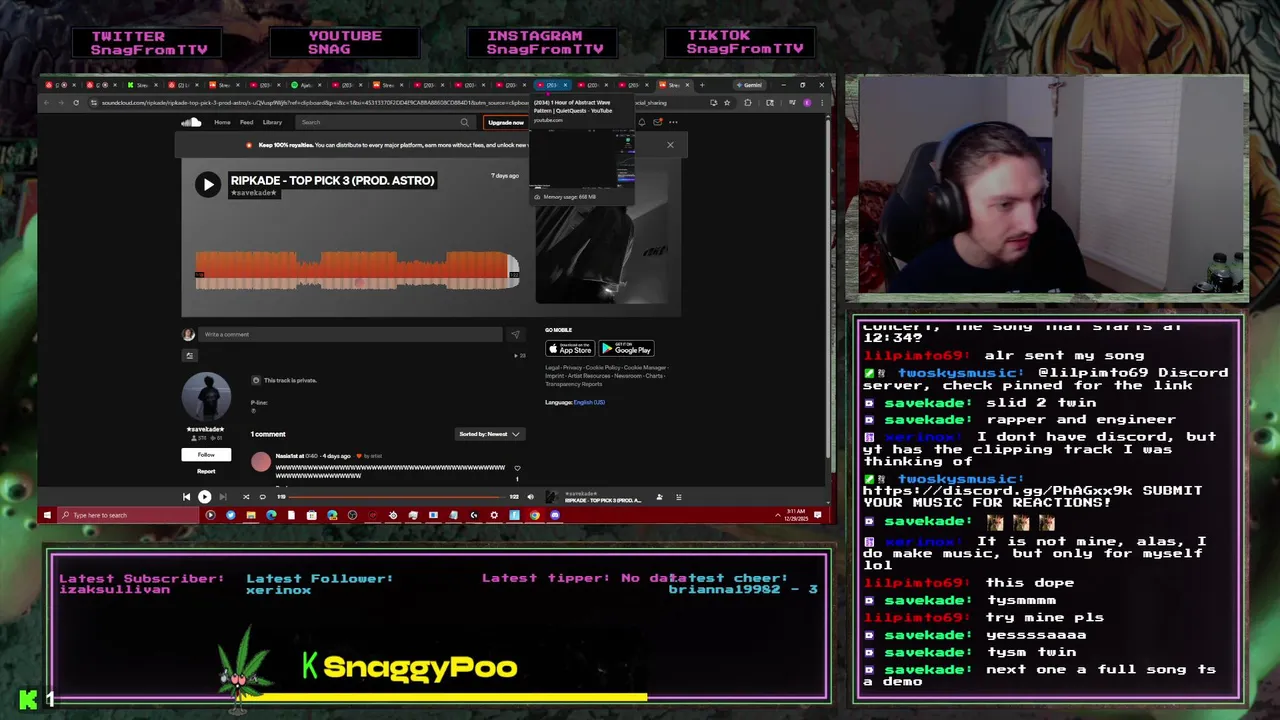Open the savekade profile avatar

(x=206, y=397)
